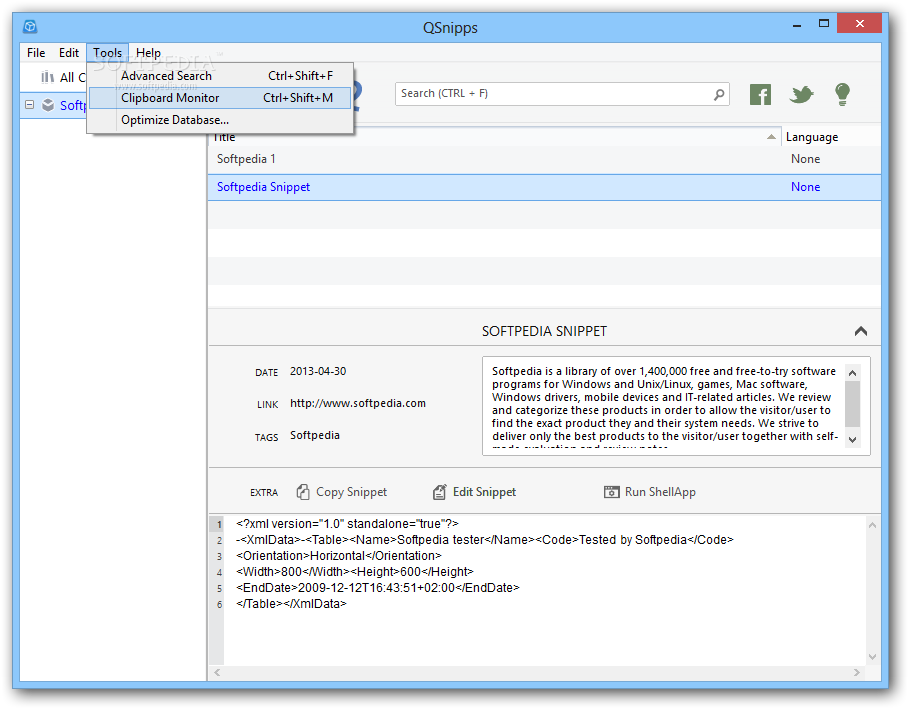Open the Help menu
909x709 pixels.
click(x=148, y=53)
